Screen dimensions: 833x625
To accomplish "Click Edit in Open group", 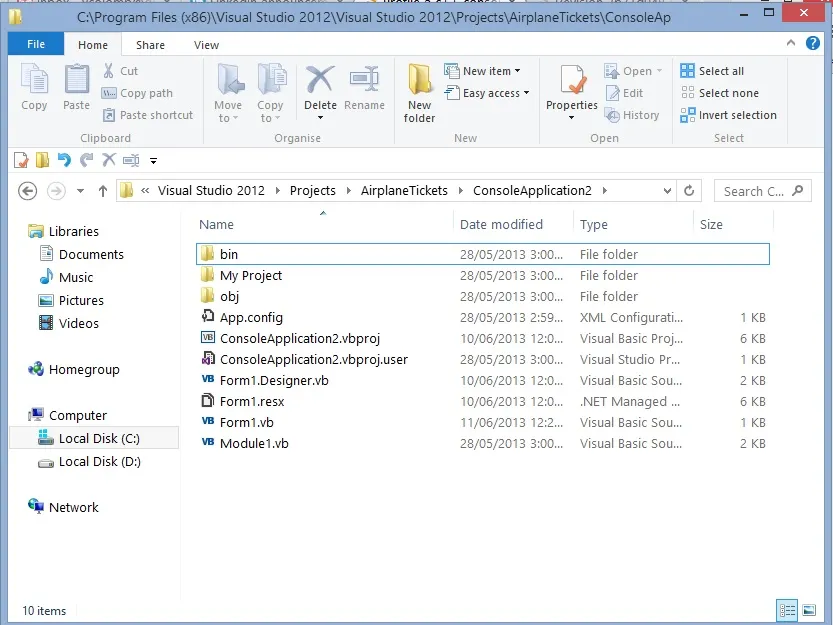I will point(625,93).
